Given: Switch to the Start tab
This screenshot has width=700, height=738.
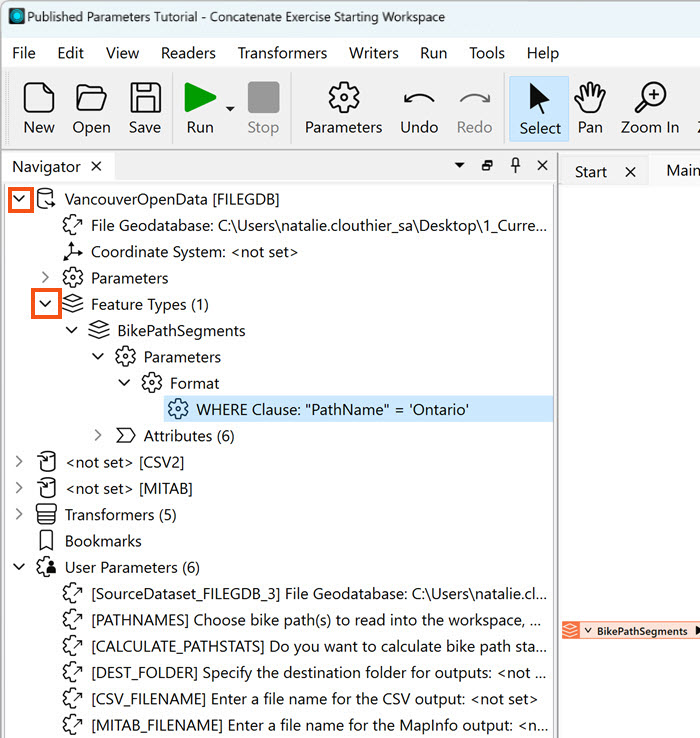Looking at the screenshot, I should (x=591, y=172).
